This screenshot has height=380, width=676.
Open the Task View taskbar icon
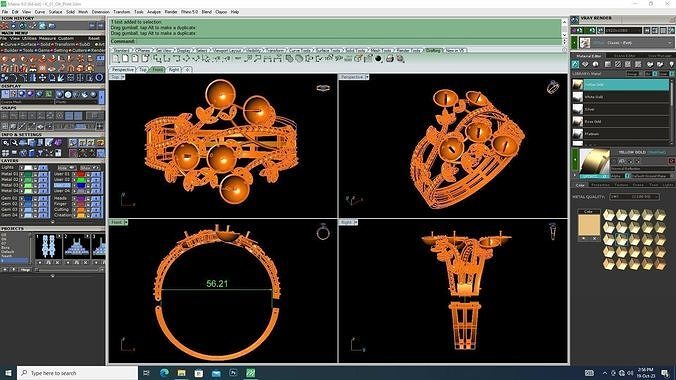click(x=146, y=373)
